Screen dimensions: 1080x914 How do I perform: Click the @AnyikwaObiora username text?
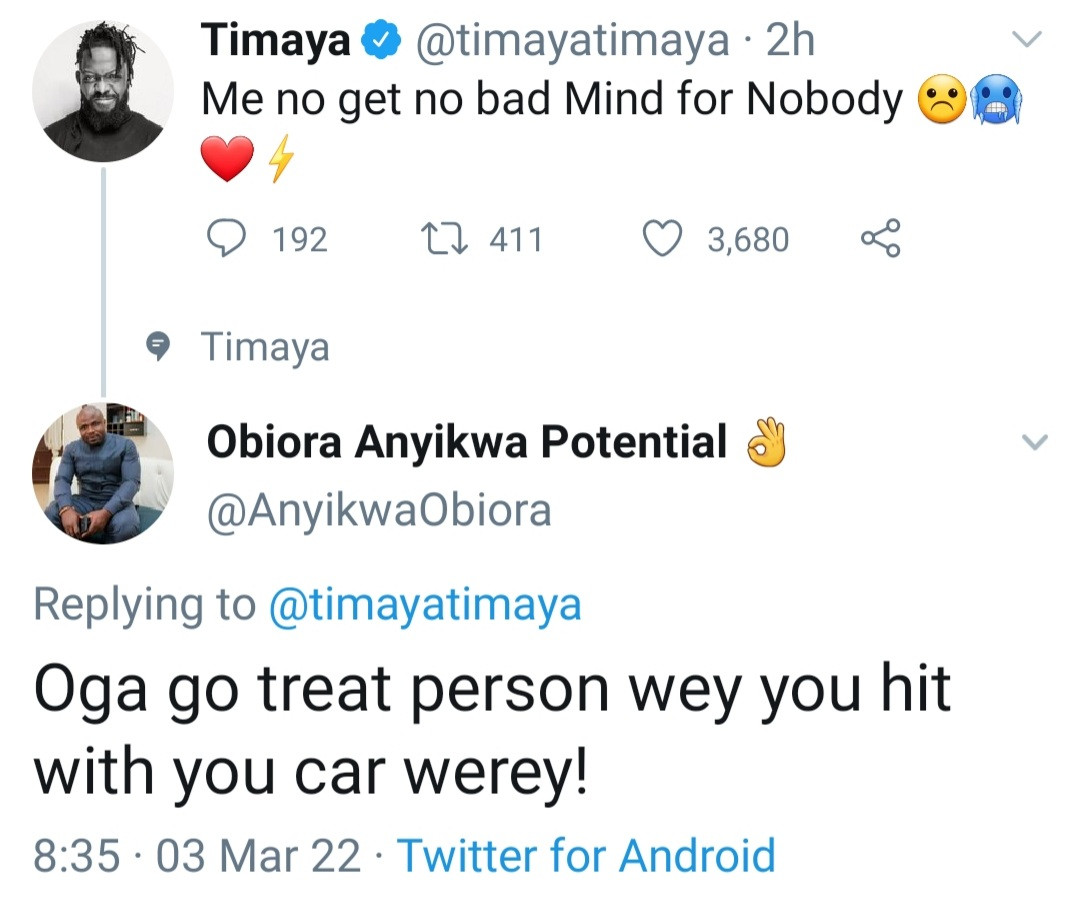pos(377,509)
